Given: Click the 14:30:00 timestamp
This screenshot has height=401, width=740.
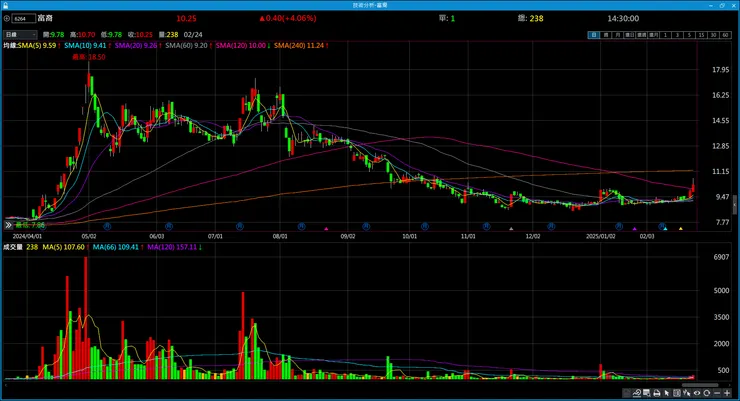Looking at the screenshot, I should pyautogui.click(x=623, y=18).
